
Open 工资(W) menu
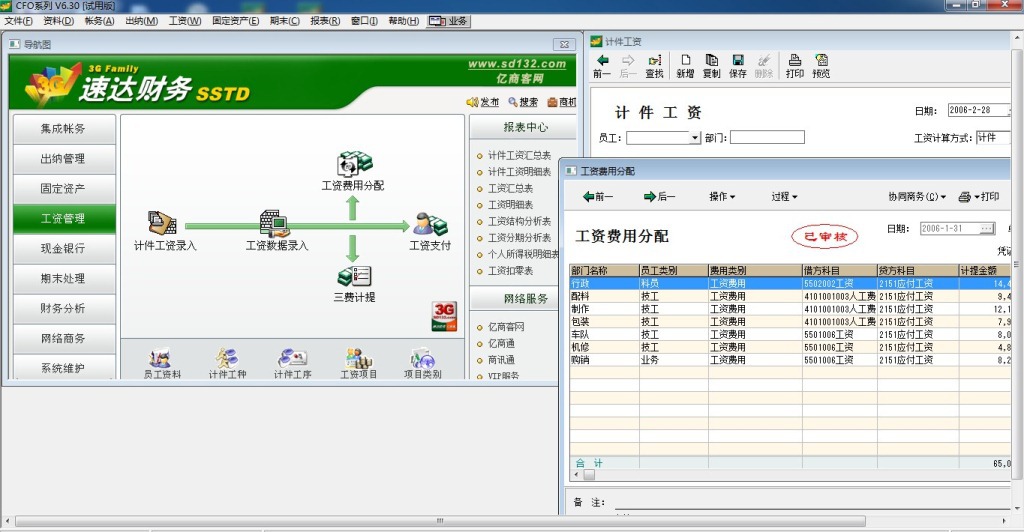click(x=185, y=21)
